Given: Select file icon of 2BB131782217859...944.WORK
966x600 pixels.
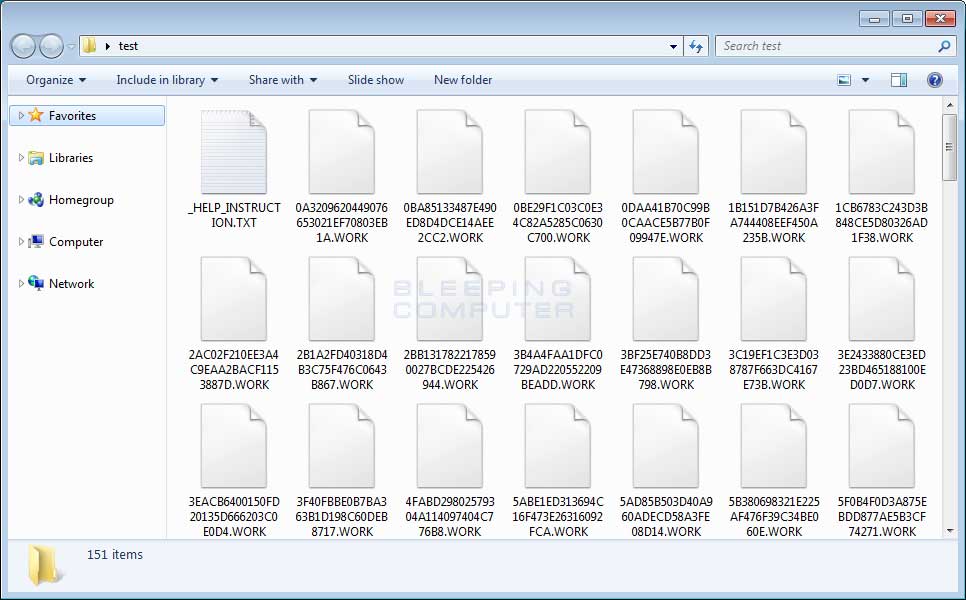Looking at the screenshot, I should 450,299.
